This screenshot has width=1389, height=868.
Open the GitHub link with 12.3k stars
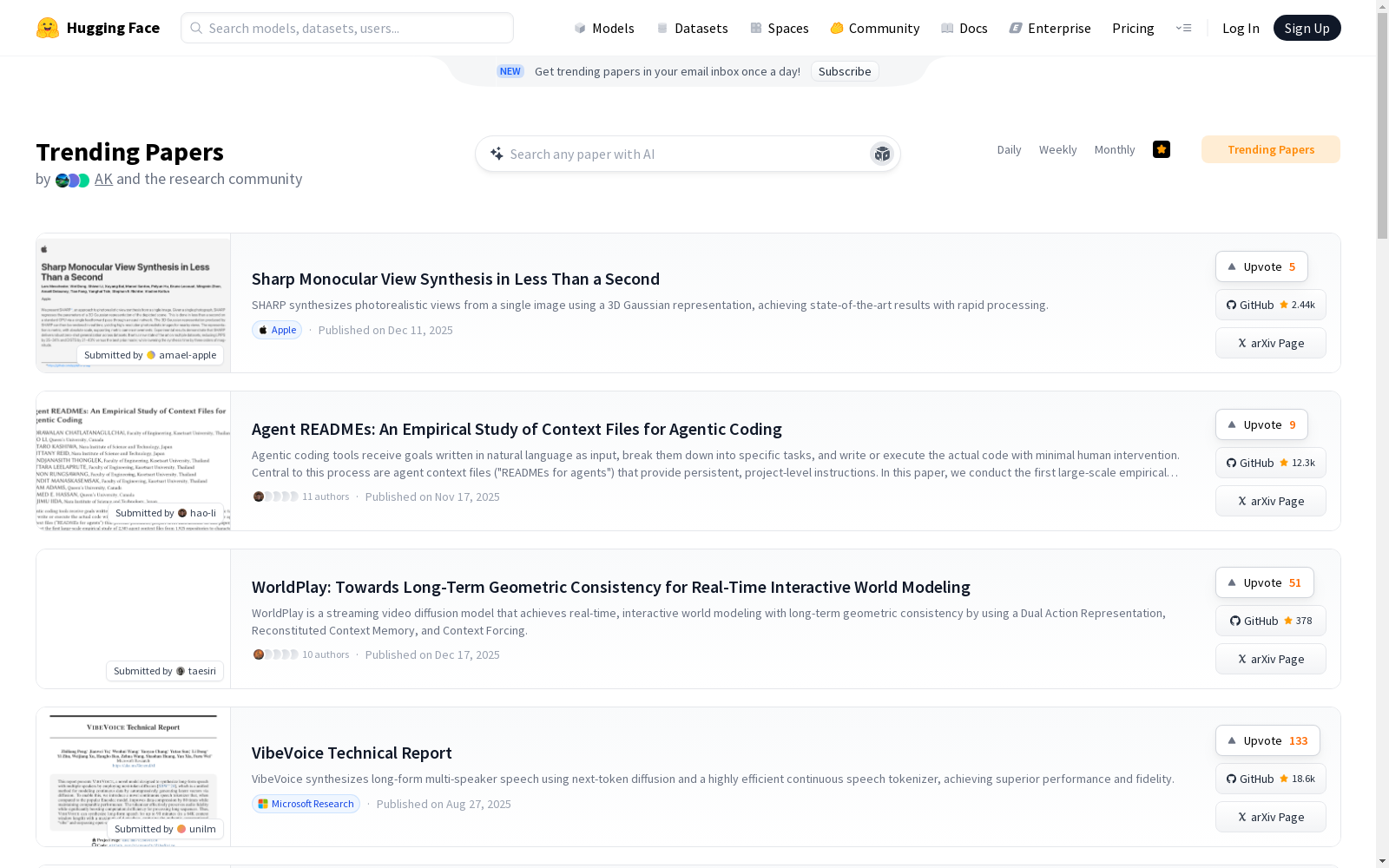pos(1271,463)
